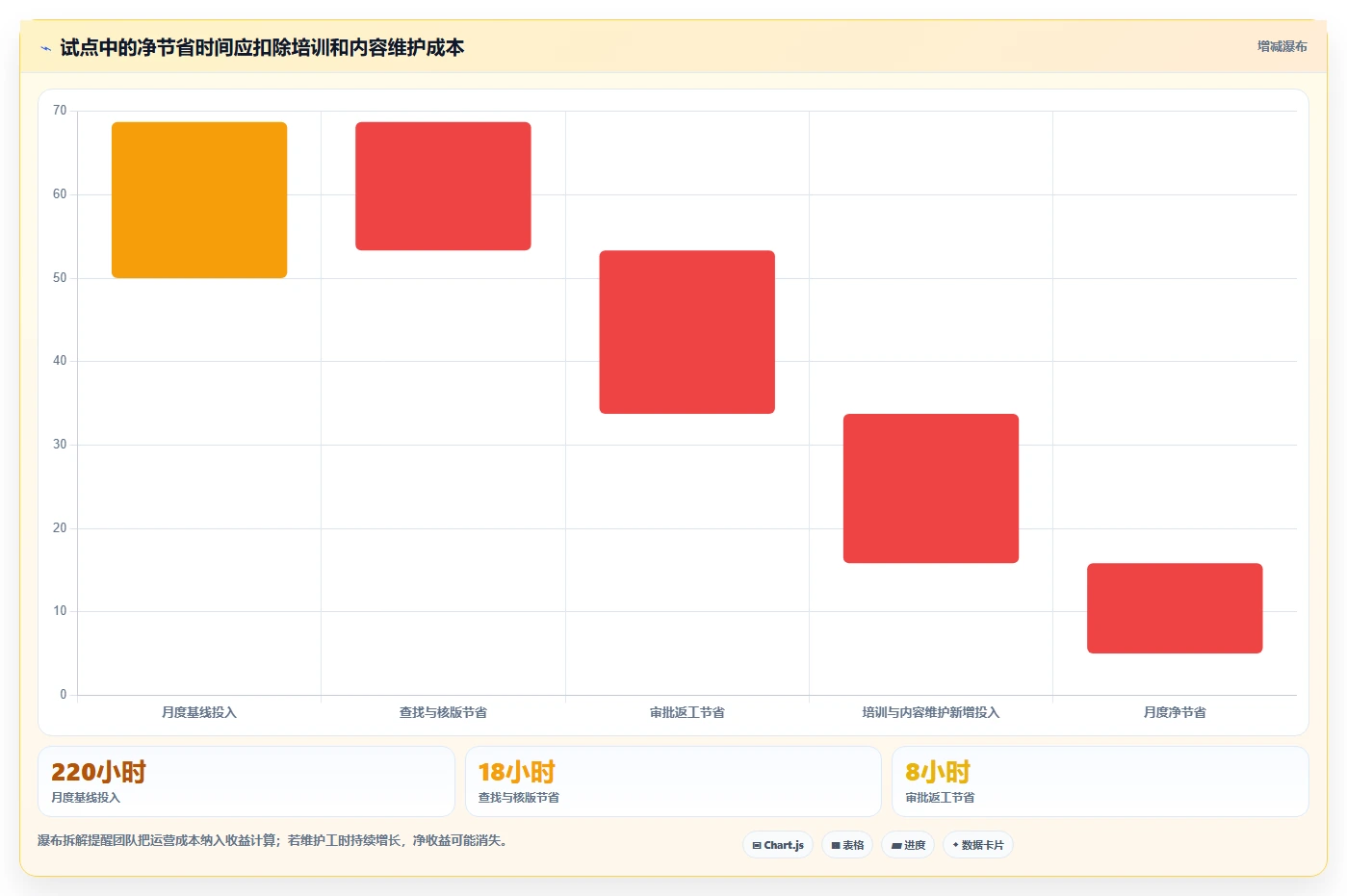
Task: Select the 表格 chip
Action: click(847, 845)
